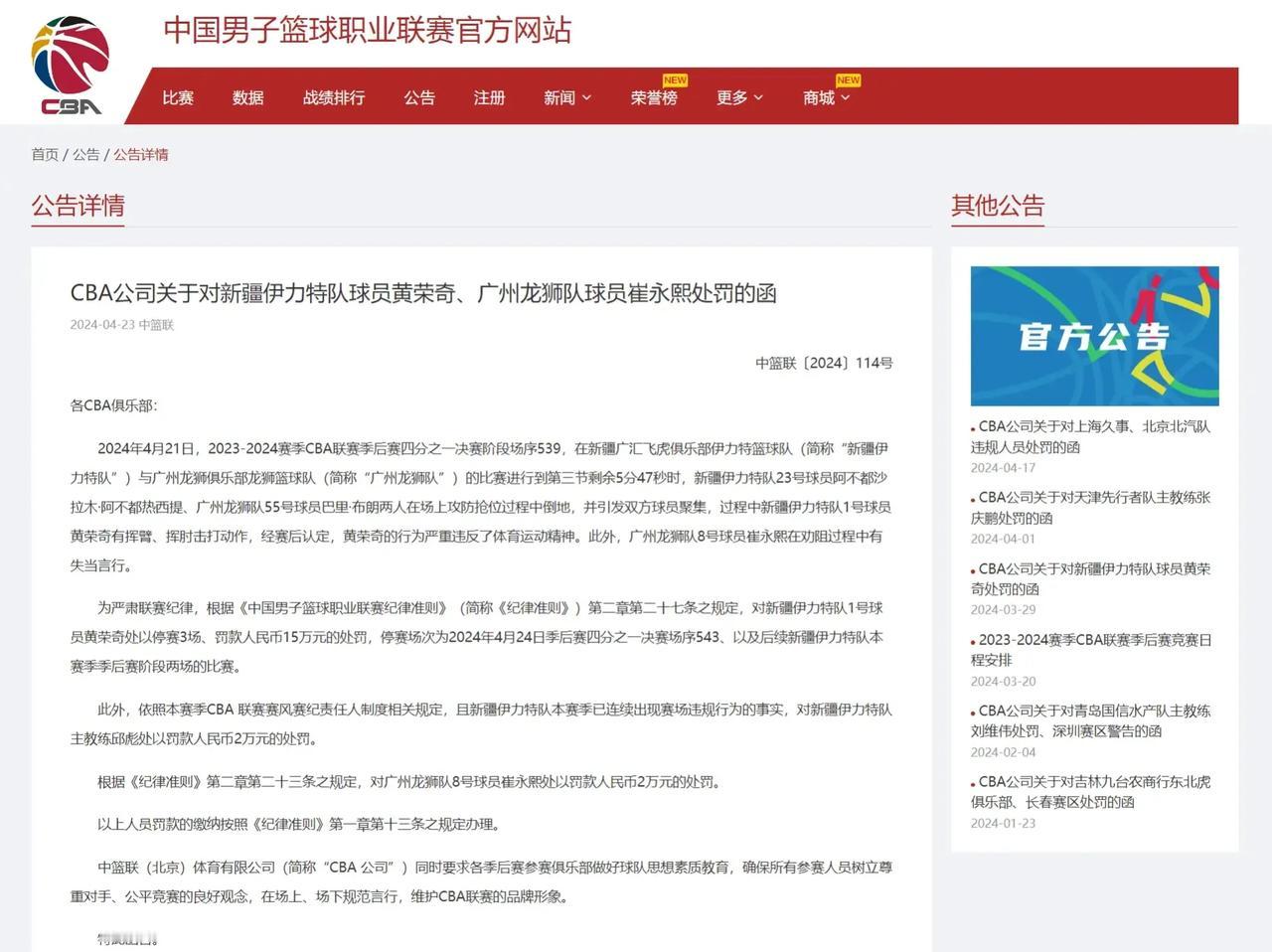This screenshot has height=952, width=1272.
Task: Go to 战绩排行 page
Action: (x=334, y=97)
